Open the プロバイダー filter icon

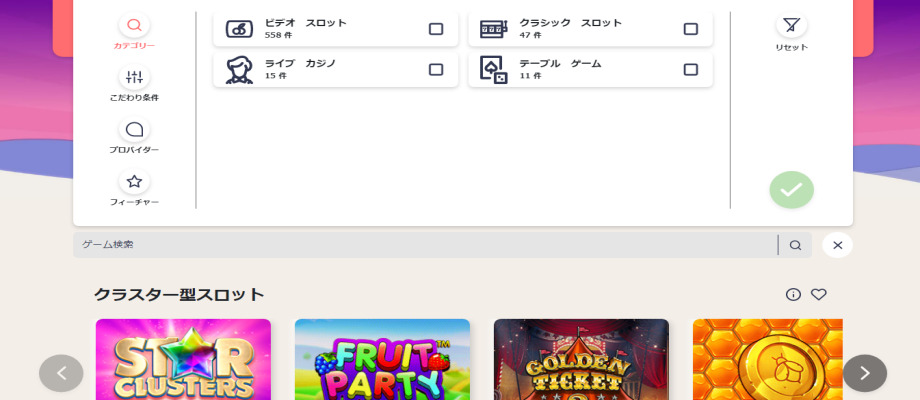(134, 129)
